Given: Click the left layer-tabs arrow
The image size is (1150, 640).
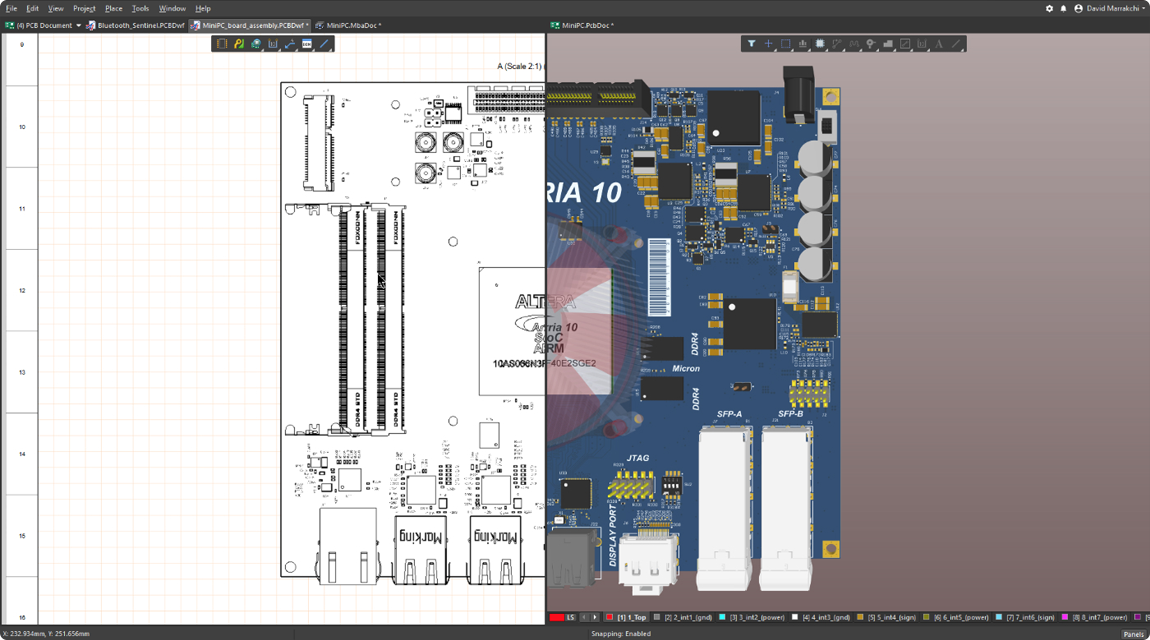Looking at the screenshot, I should [x=585, y=617].
